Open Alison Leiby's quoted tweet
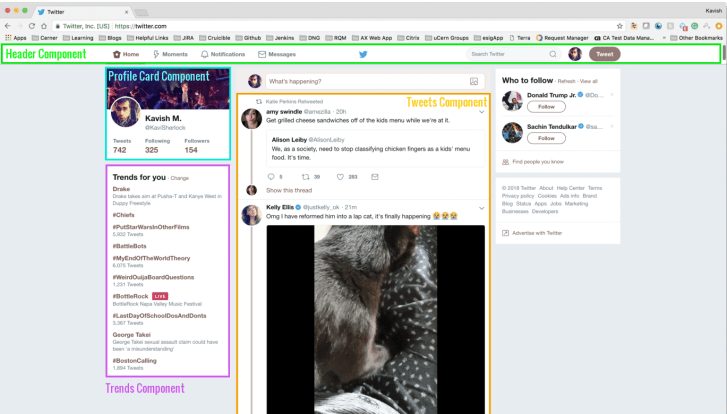 (376, 148)
